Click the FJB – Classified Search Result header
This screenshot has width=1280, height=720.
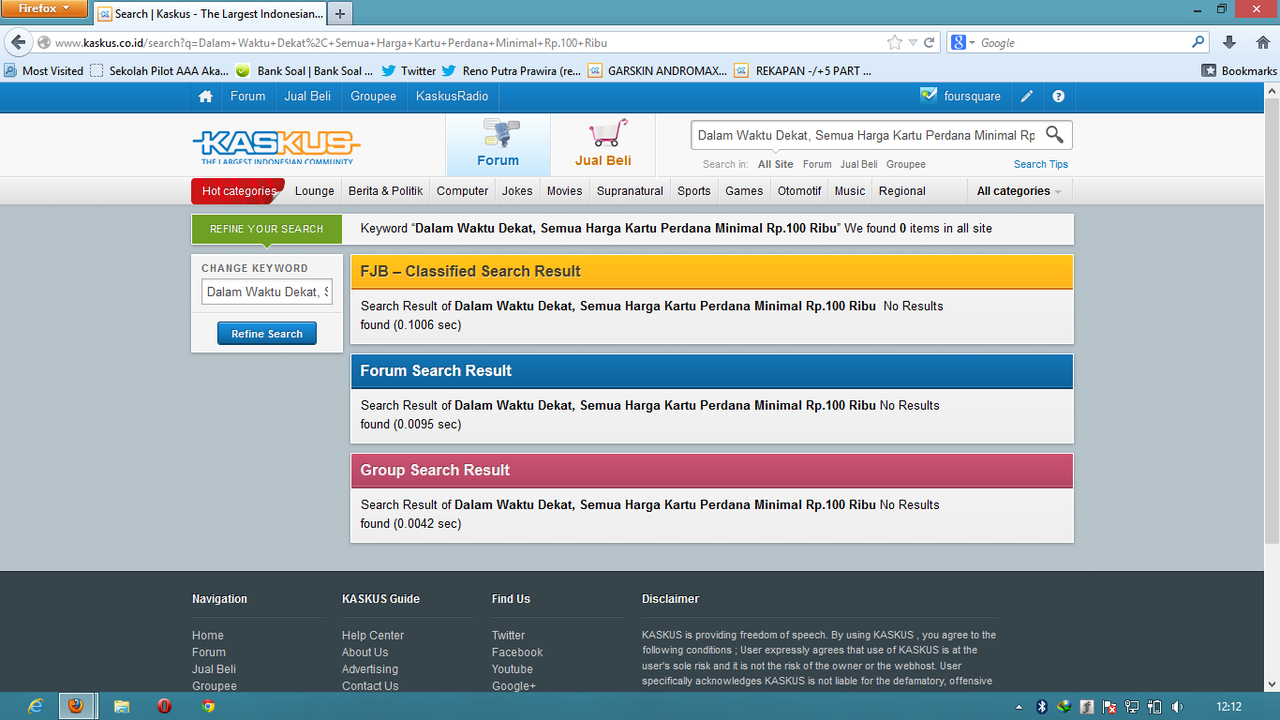point(712,272)
